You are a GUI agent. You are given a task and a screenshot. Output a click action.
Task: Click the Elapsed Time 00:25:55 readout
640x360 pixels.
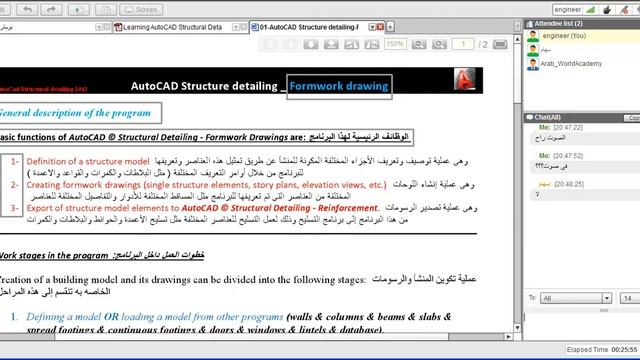click(602, 350)
